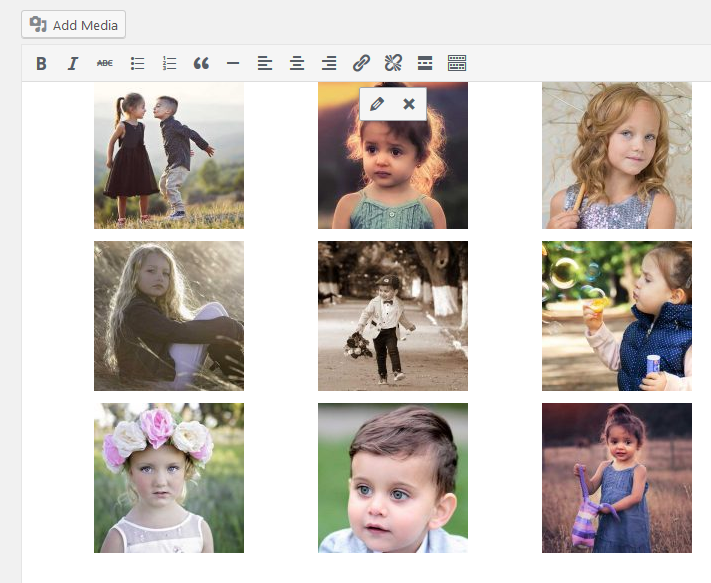The height and width of the screenshot is (583, 711).
Task: Insert the Read More tag
Action: 425,64
